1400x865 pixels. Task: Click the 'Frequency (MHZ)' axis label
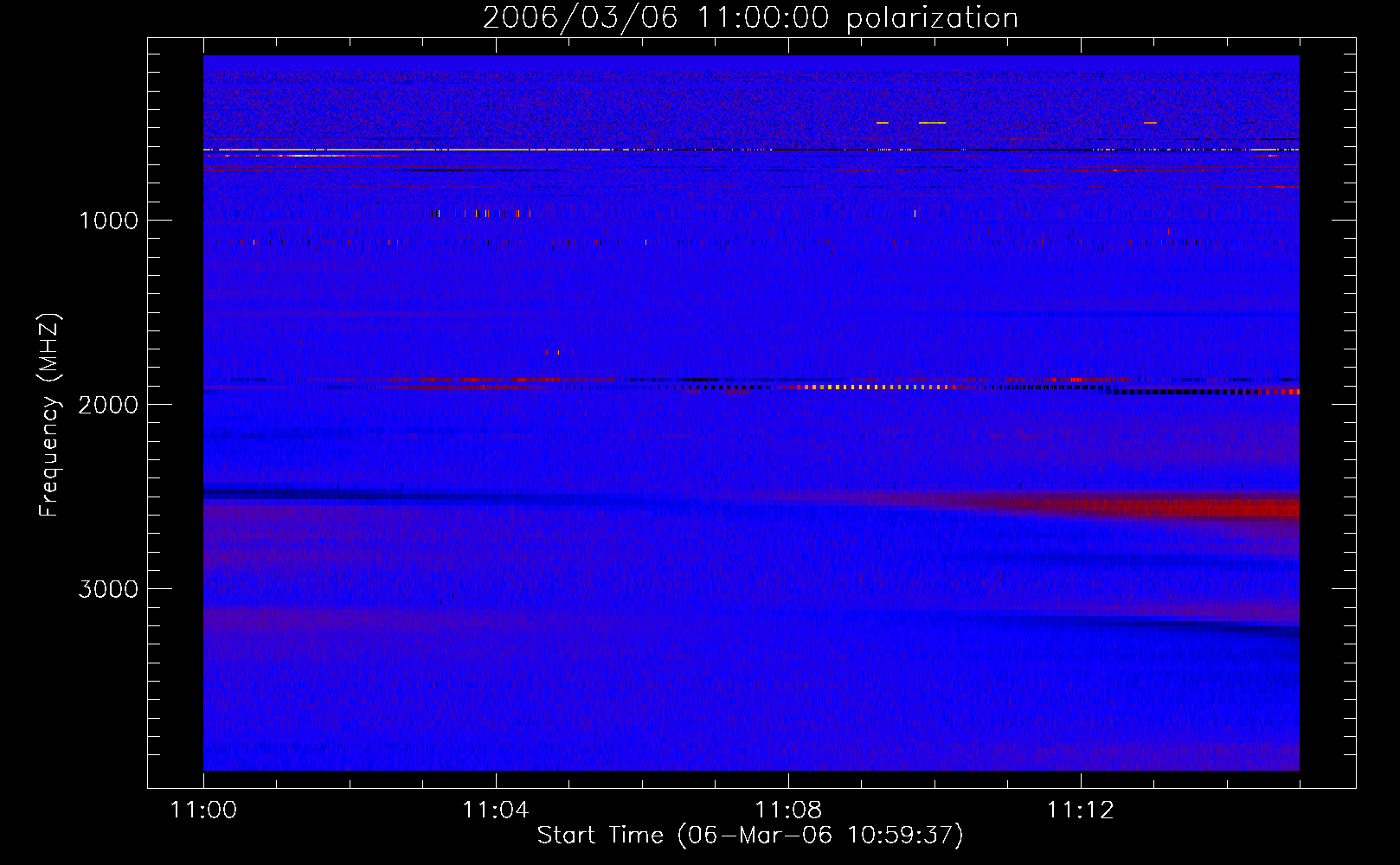click(x=49, y=415)
